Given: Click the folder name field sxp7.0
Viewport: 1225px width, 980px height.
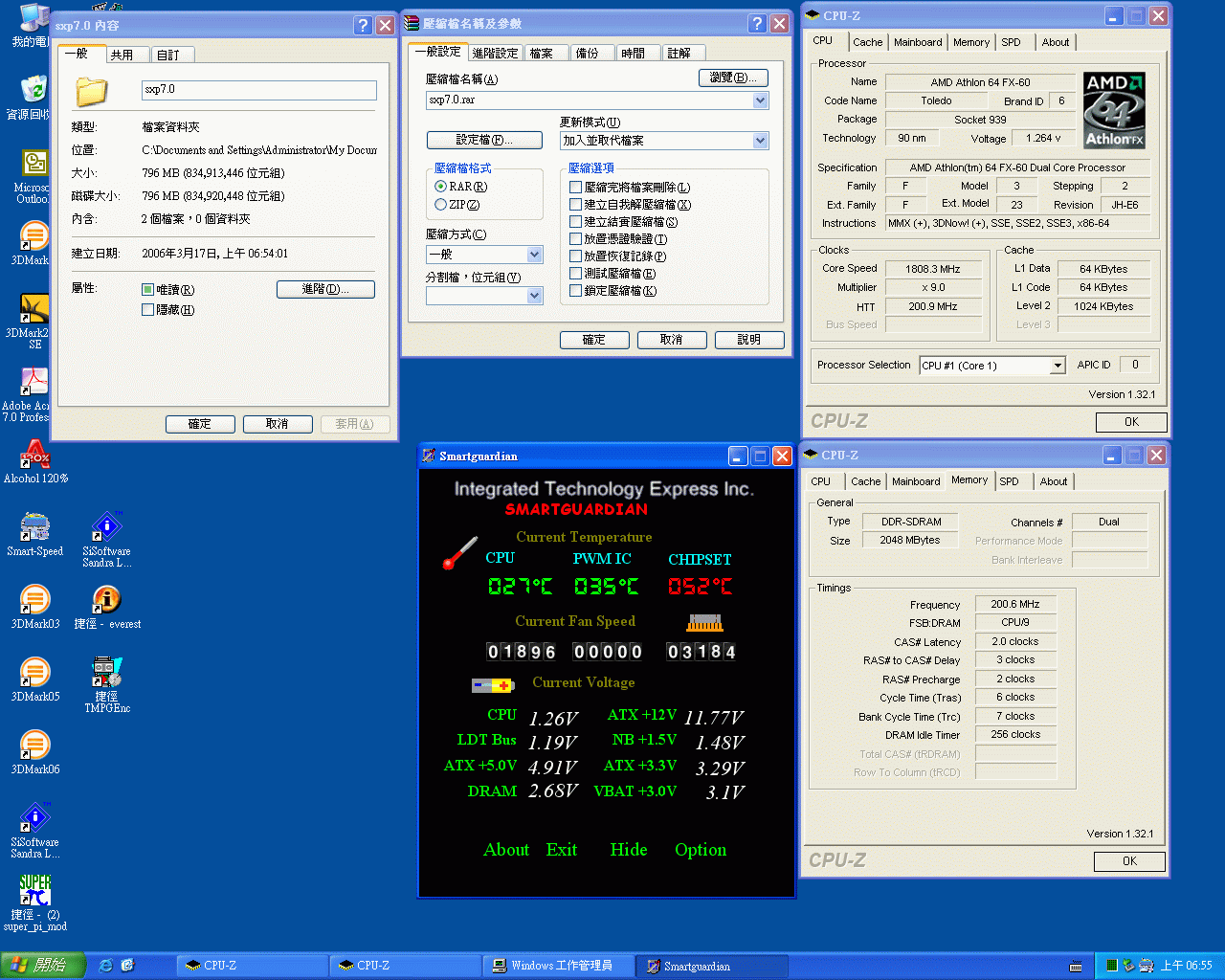Looking at the screenshot, I should point(259,90).
